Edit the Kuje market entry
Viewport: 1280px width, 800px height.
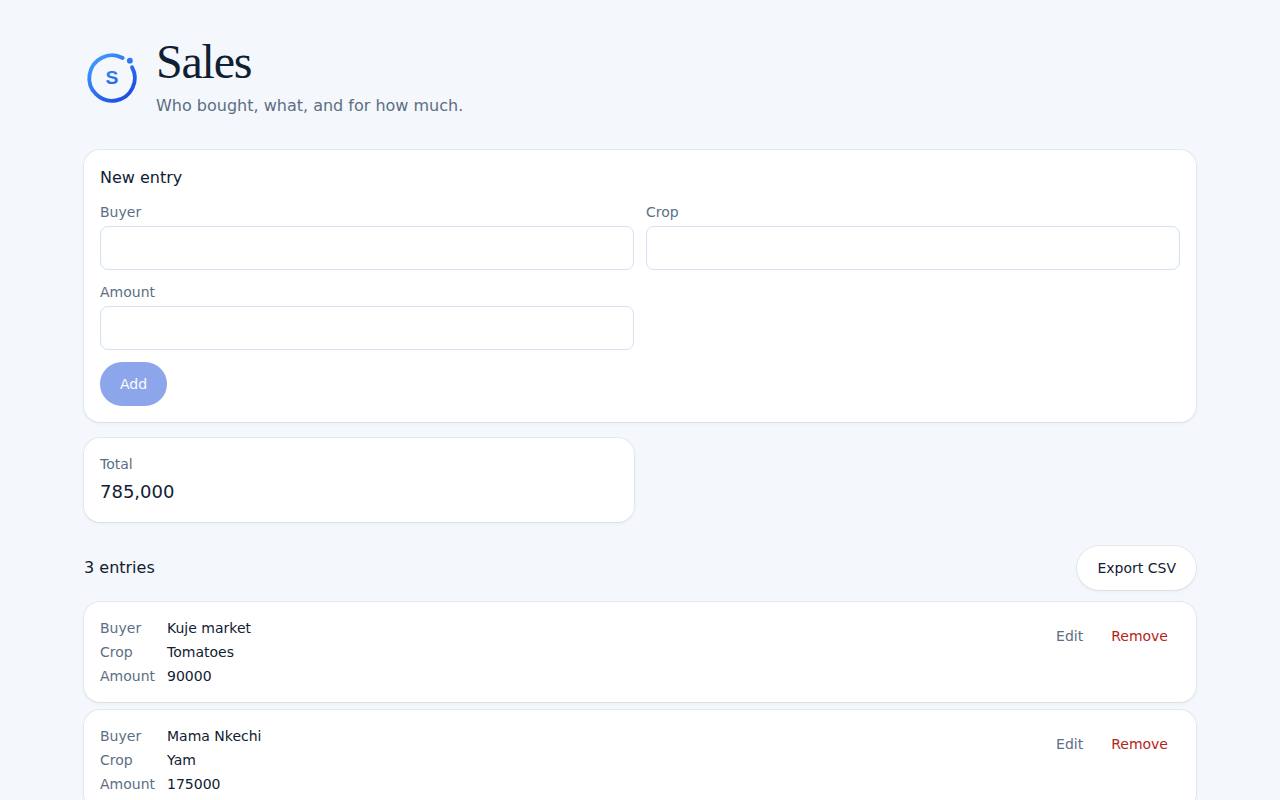pyautogui.click(x=1070, y=636)
